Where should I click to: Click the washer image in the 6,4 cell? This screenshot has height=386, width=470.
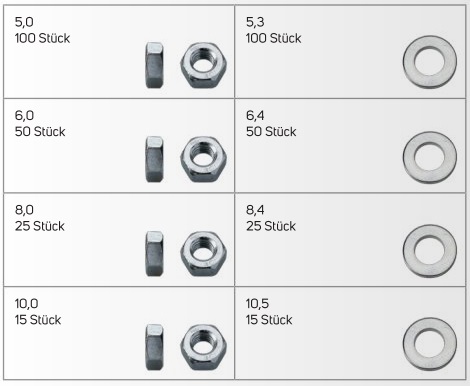coord(430,157)
